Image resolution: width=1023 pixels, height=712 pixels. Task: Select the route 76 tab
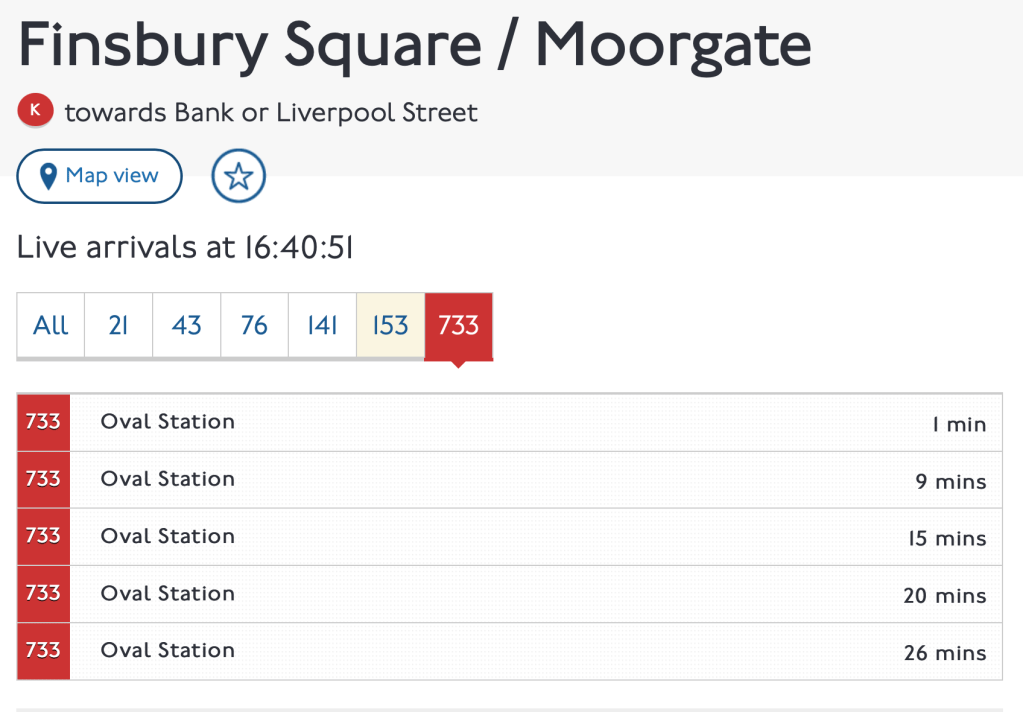pos(254,325)
